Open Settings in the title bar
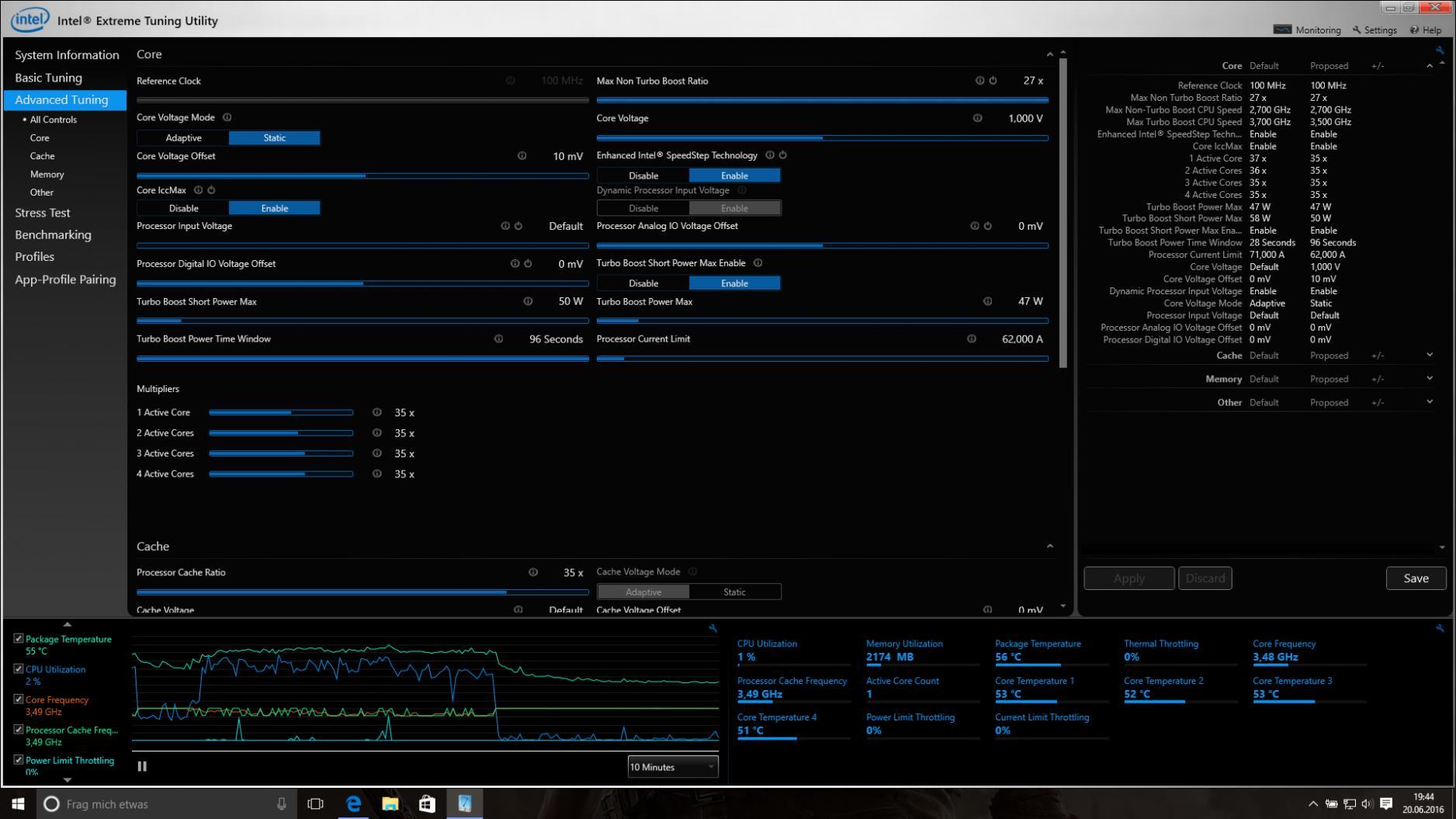Viewport: 1456px width, 819px height. (x=1375, y=30)
